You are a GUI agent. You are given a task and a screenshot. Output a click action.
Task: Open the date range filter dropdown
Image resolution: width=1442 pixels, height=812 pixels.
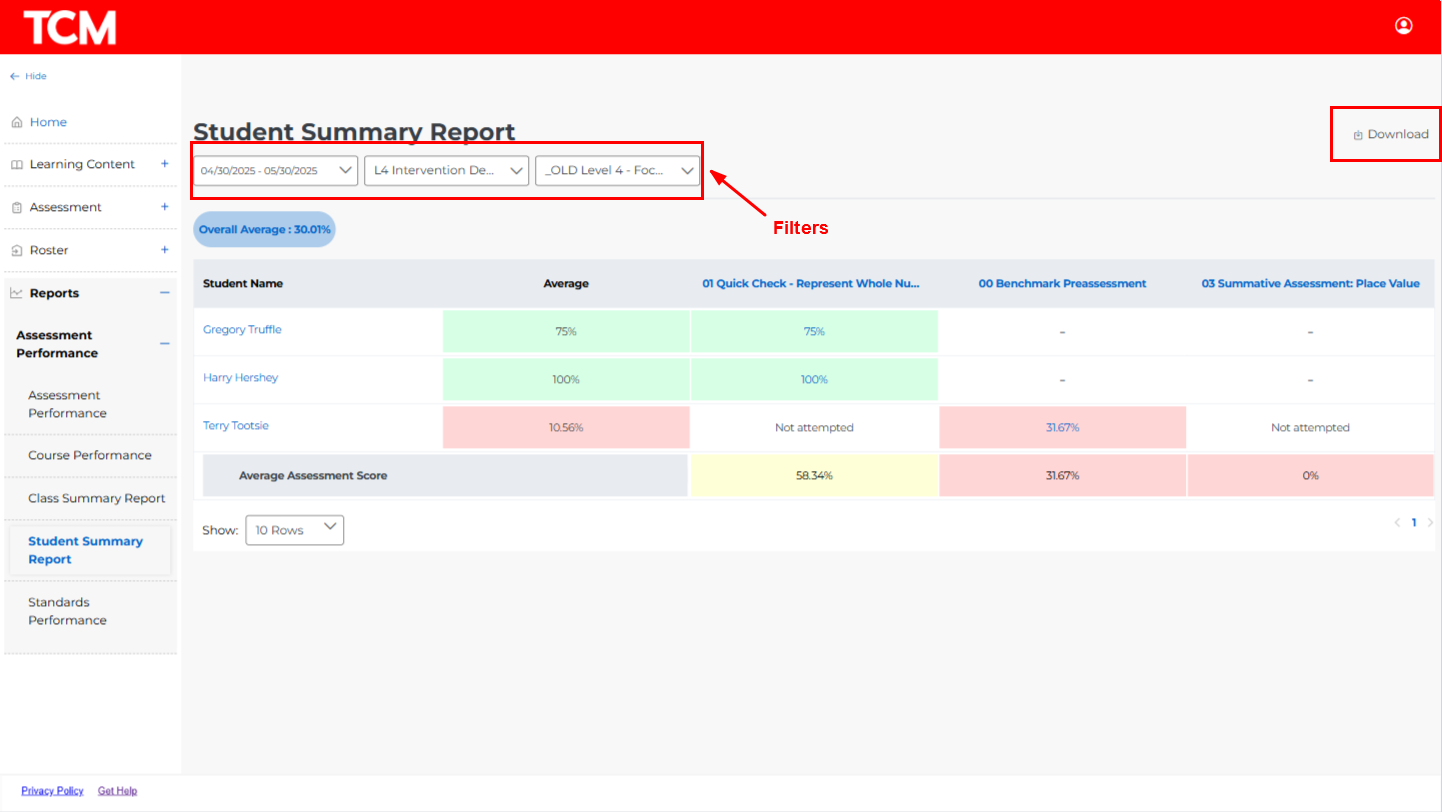pos(276,171)
